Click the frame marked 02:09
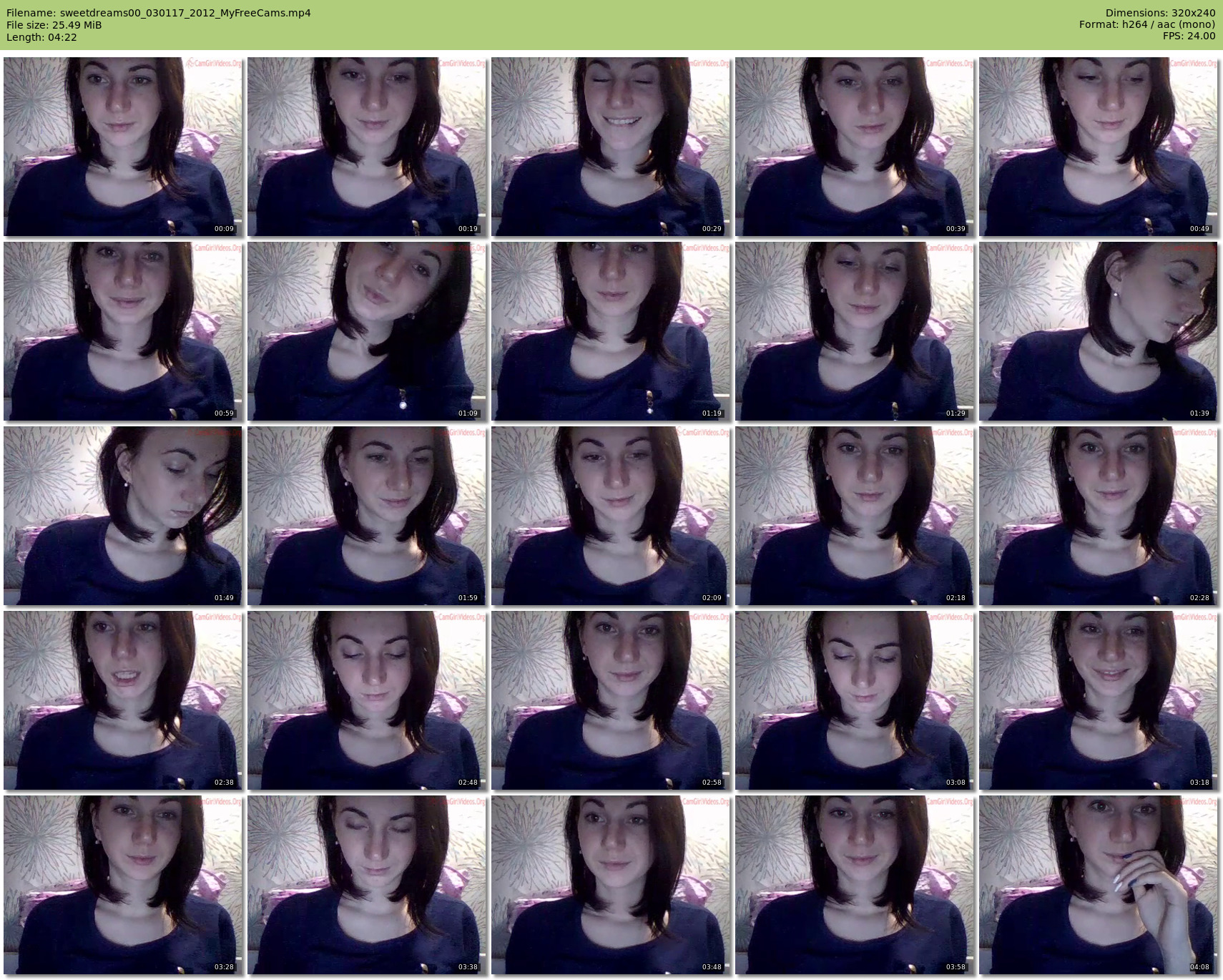 (611, 516)
